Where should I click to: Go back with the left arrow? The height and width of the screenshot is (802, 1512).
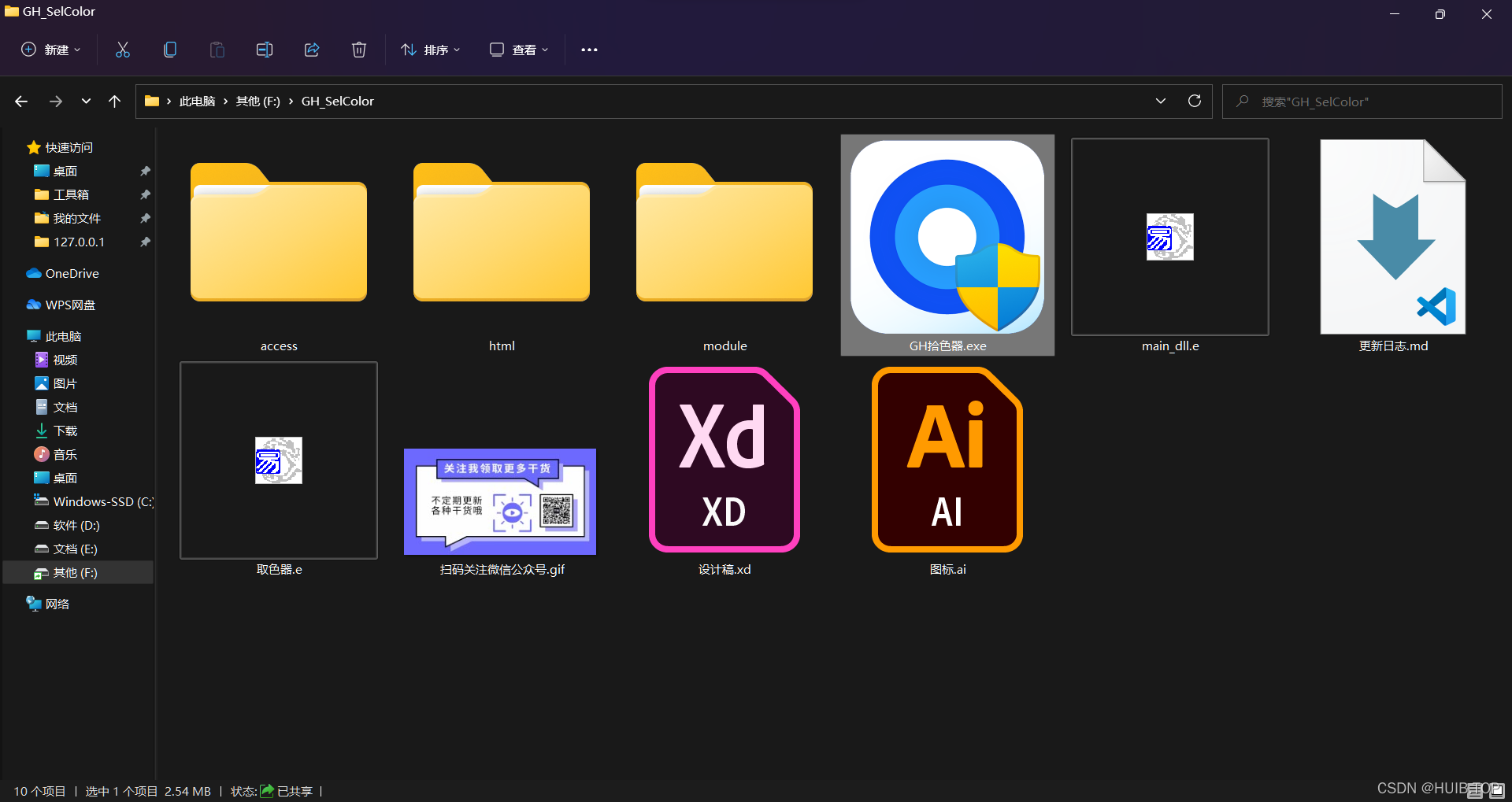(x=21, y=102)
